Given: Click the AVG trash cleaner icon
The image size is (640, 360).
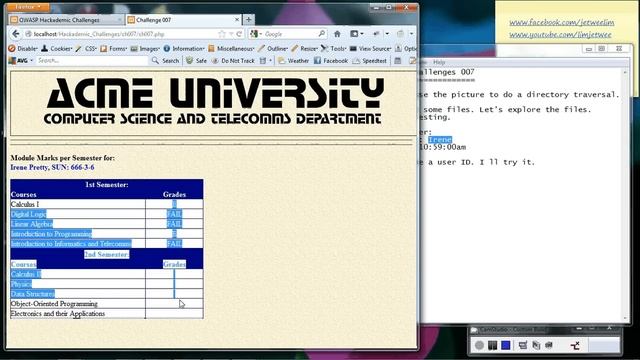Looking at the screenshot, I should point(263,60).
